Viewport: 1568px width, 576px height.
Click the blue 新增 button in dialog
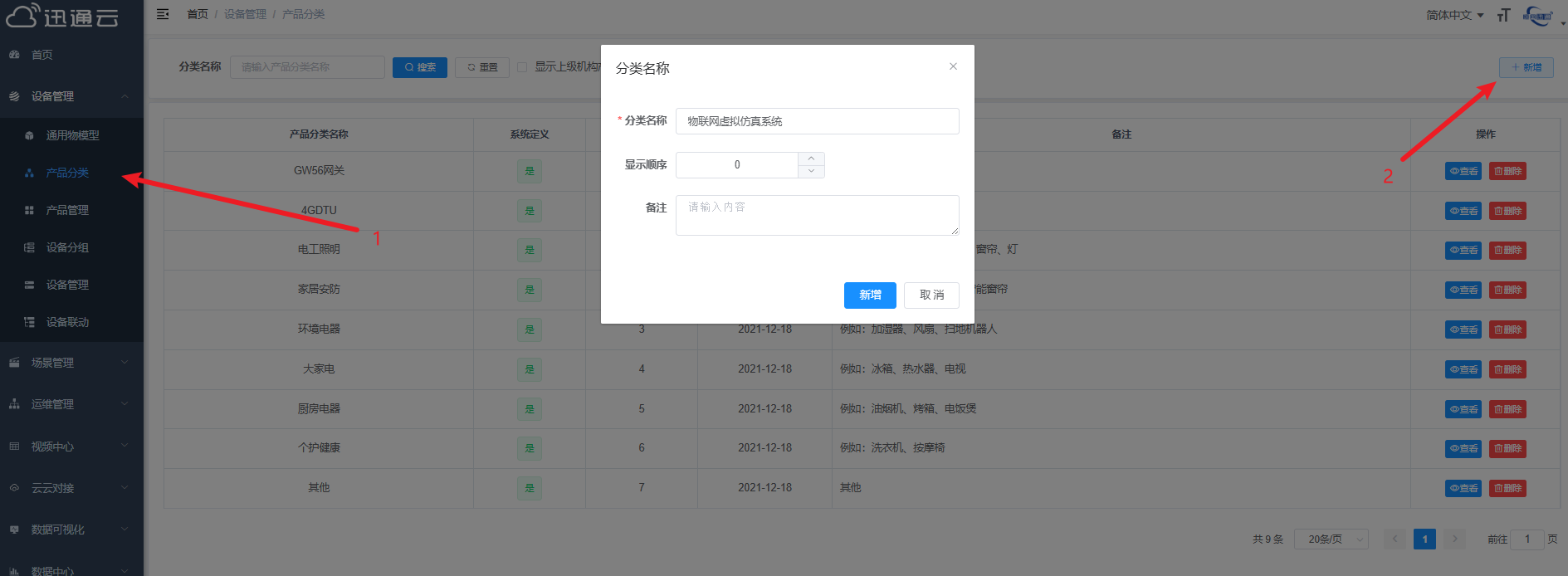click(870, 295)
